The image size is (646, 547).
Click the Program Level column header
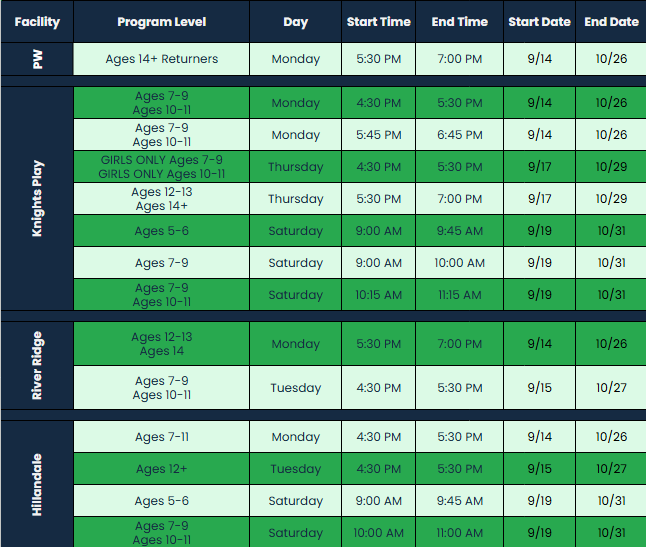point(162,21)
